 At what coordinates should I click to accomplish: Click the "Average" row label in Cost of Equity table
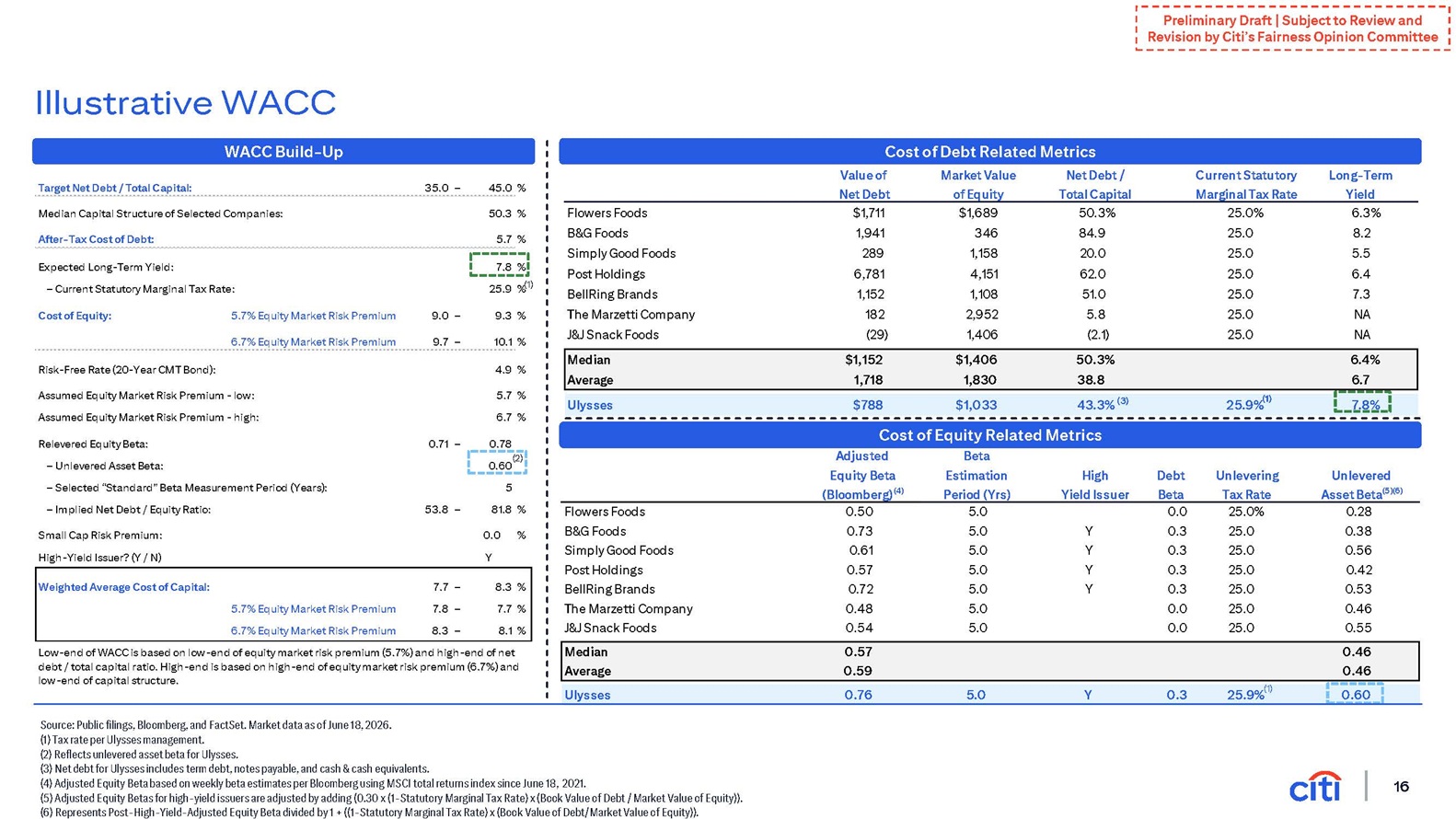[587, 672]
